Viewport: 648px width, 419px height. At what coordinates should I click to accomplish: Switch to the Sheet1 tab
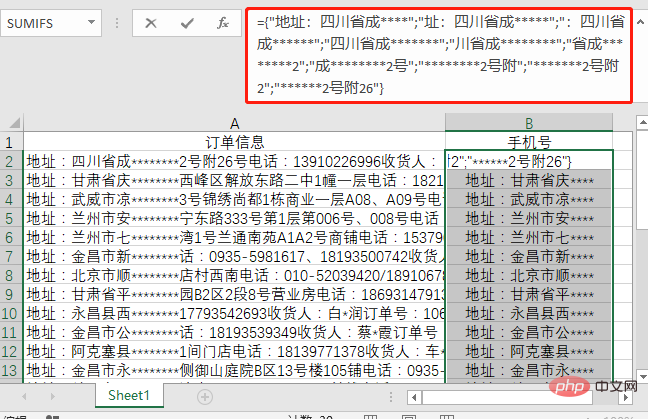pos(129,395)
